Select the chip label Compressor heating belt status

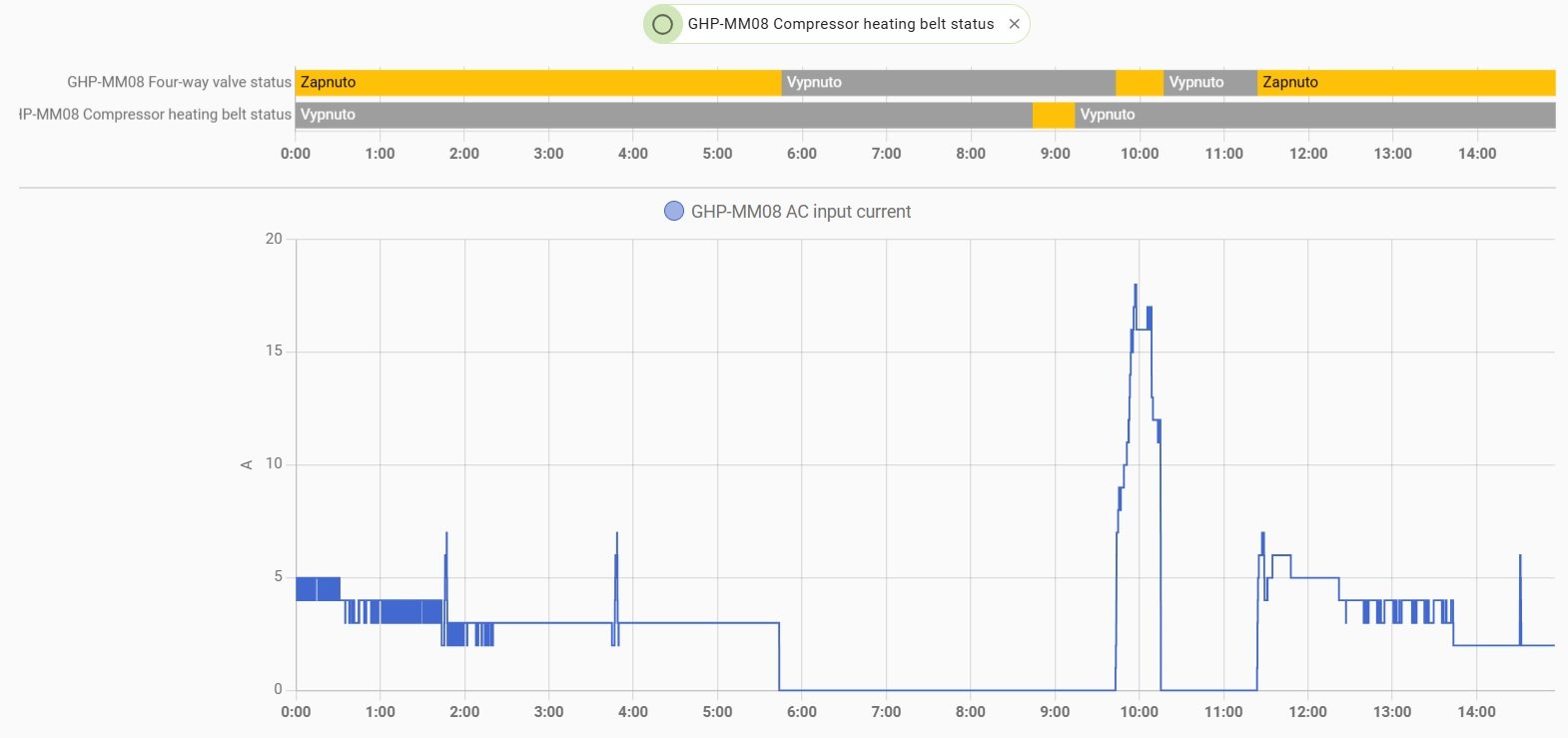tap(840, 24)
